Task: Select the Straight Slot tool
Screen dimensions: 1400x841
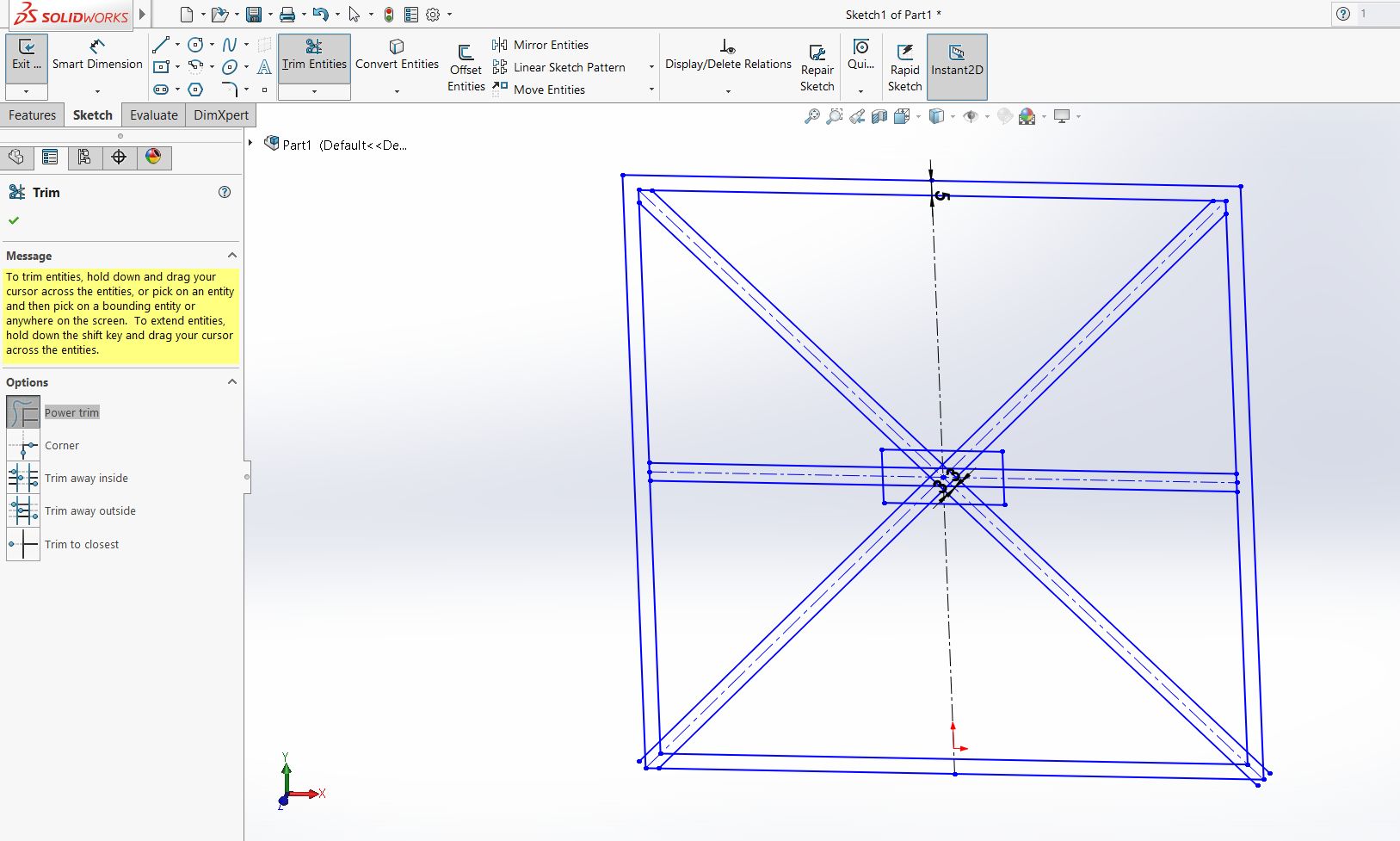Action: 161,89
